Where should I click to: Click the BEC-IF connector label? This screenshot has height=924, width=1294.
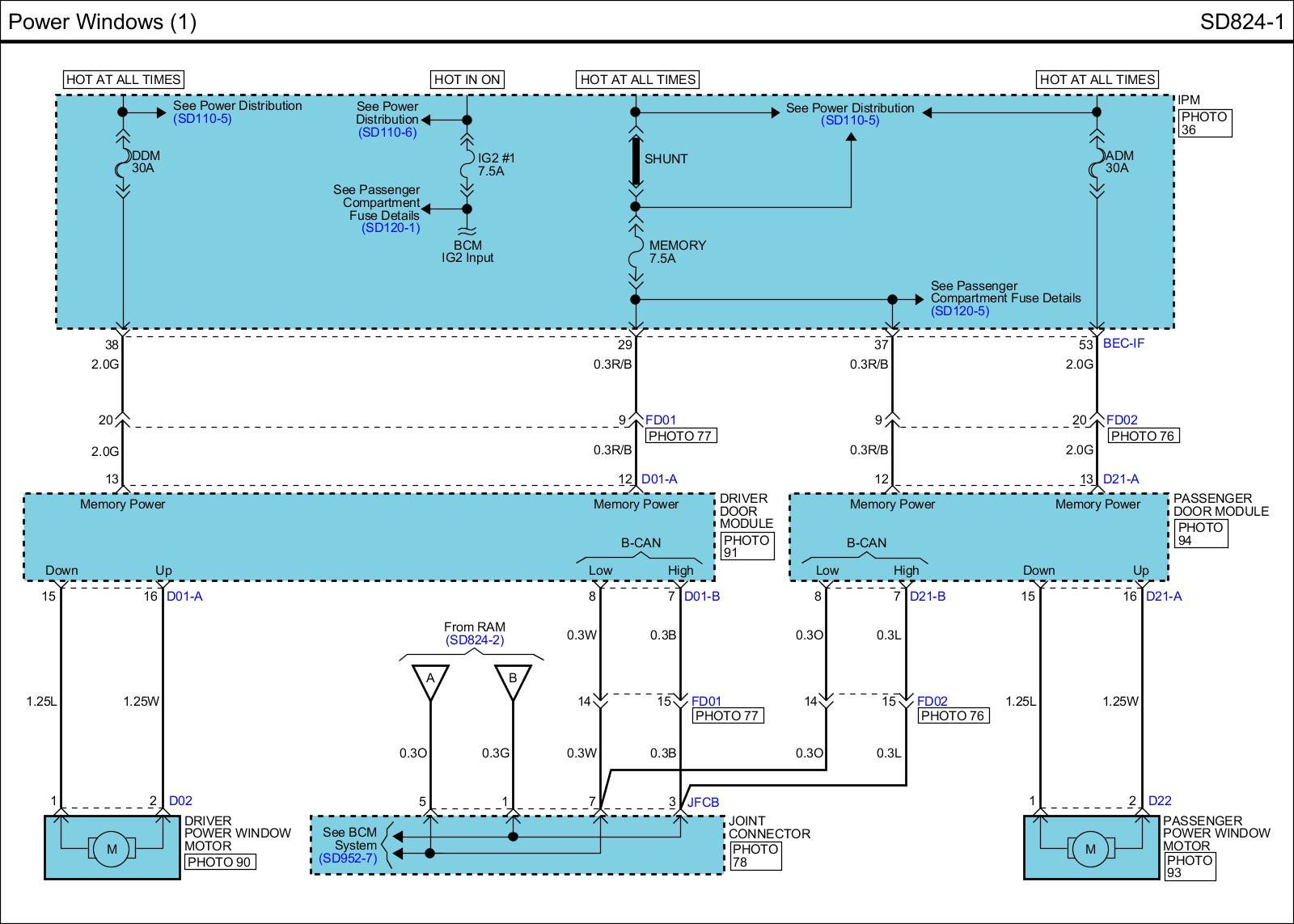point(1123,344)
